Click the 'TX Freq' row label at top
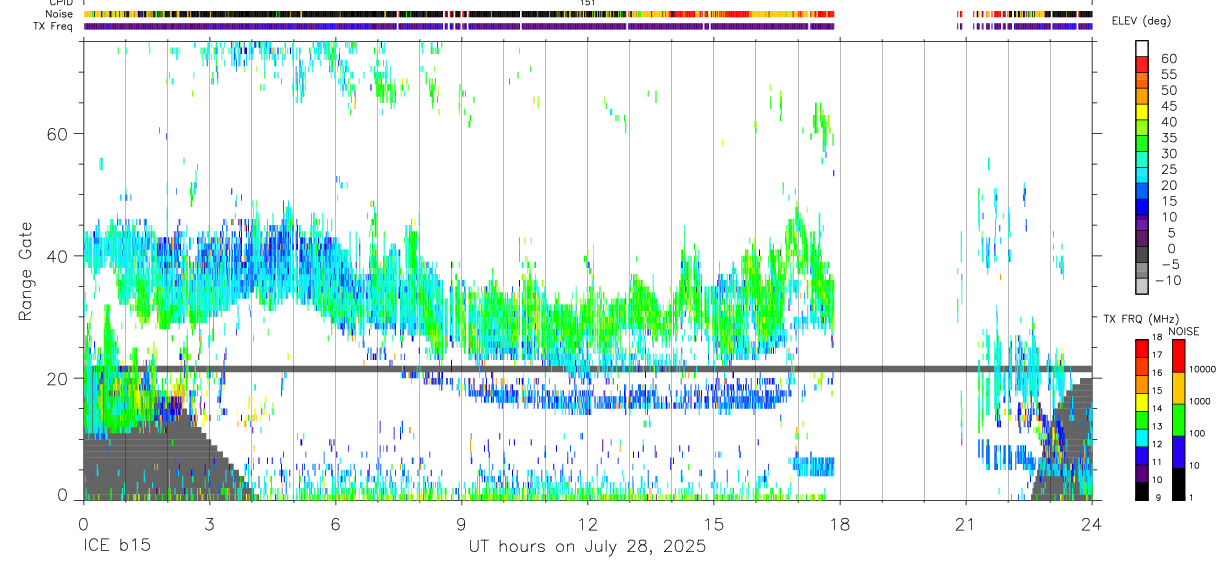Viewport: 1228px width, 567px height. pyautogui.click(x=55, y=26)
